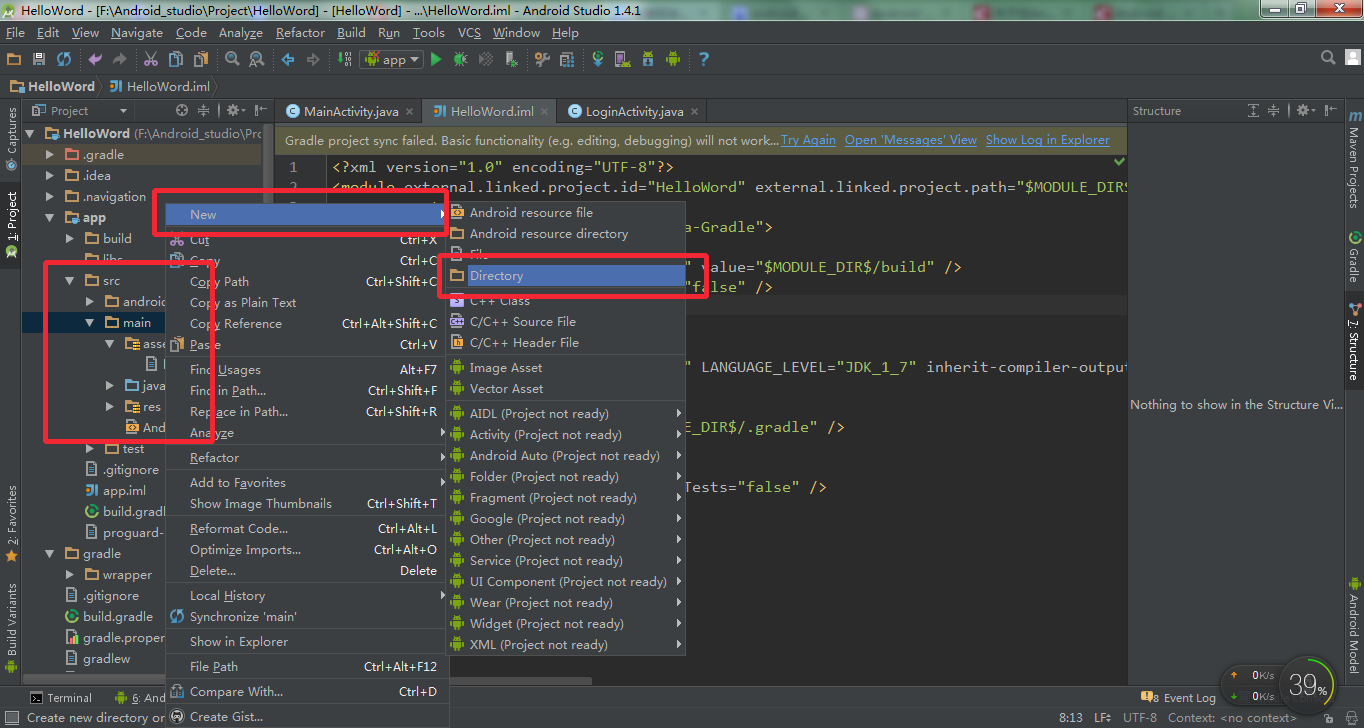Click the Replace toolbar icon
Screen dimensions: 1364x728
pyautogui.click(x=256, y=59)
